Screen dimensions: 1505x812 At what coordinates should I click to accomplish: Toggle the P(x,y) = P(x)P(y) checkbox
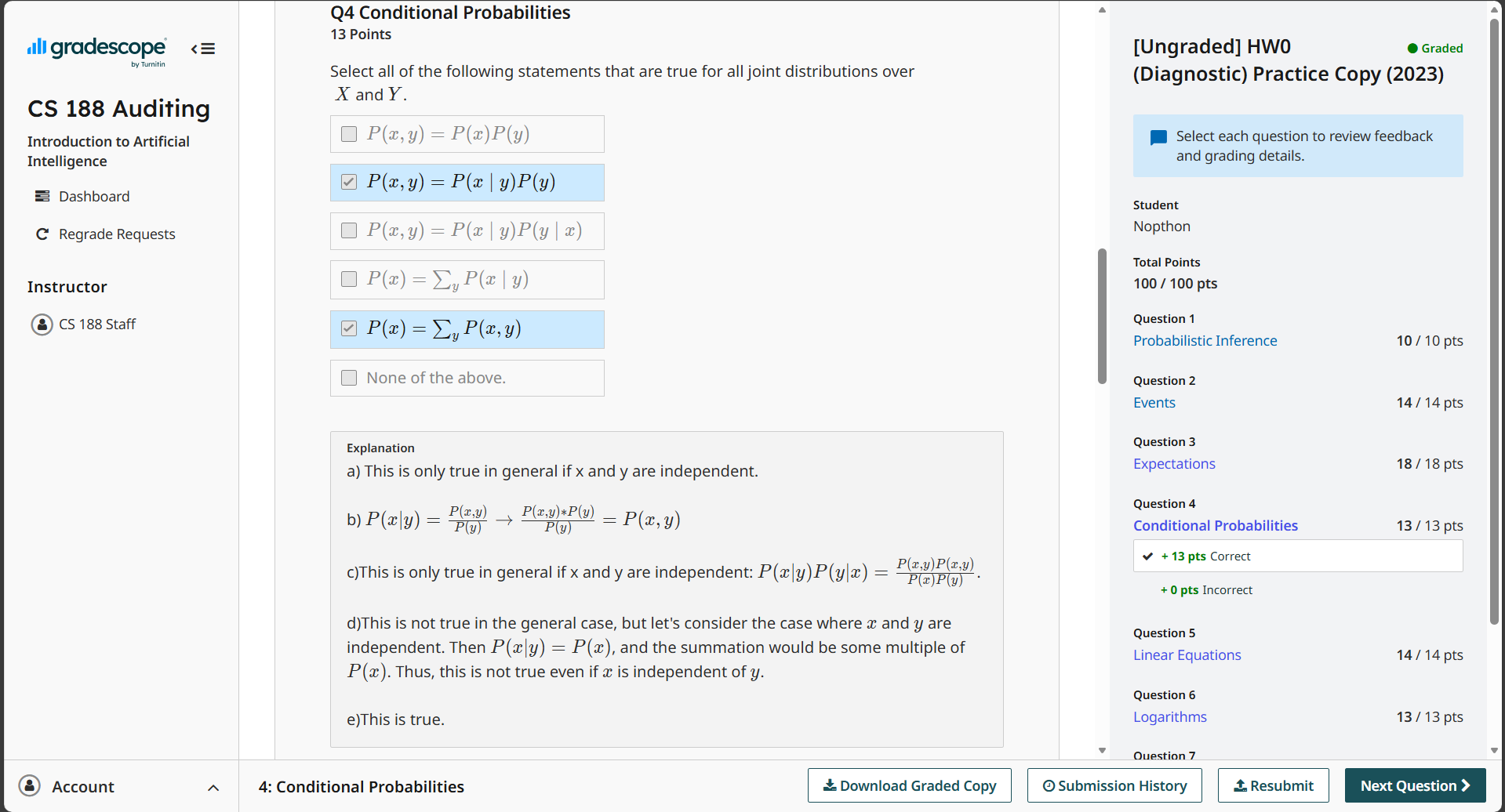[349, 134]
